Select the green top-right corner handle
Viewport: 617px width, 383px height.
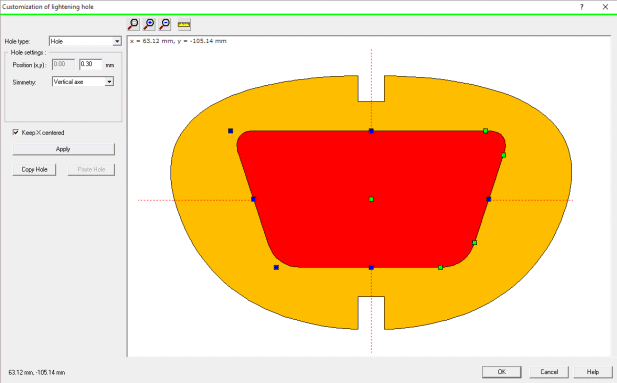486,131
